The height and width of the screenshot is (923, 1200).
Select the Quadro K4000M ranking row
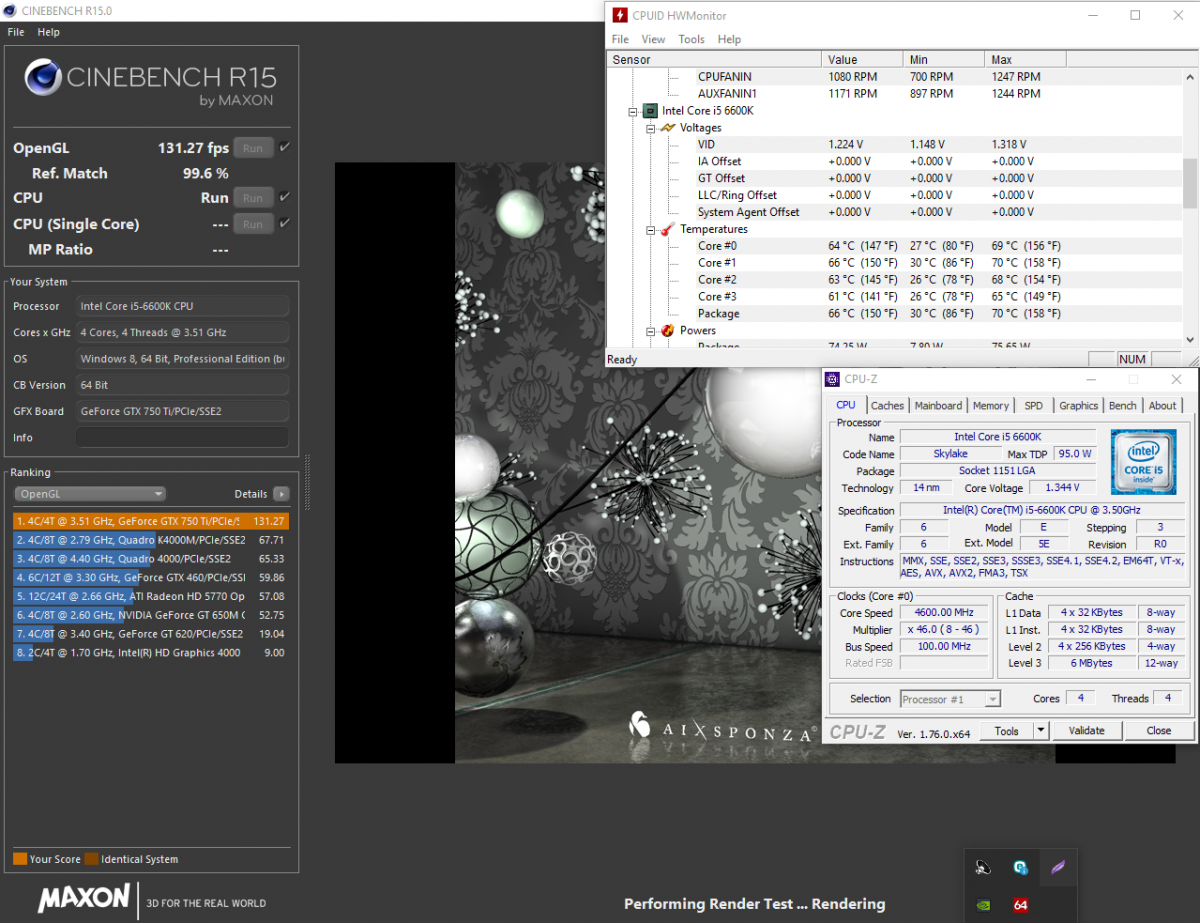(151, 540)
